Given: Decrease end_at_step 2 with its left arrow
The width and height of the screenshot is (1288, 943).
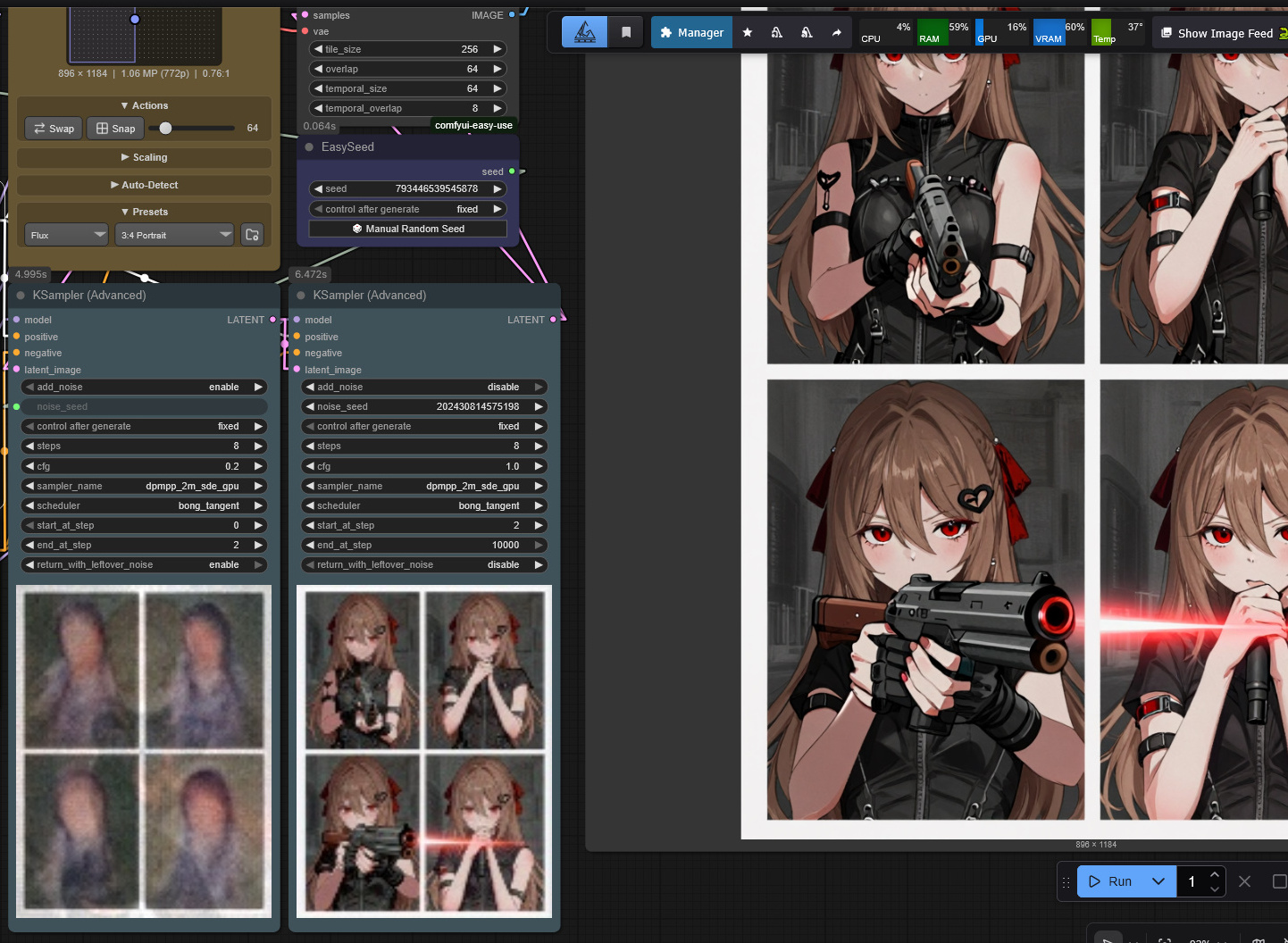Looking at the screenshot, I should click(x=29, y=545).
